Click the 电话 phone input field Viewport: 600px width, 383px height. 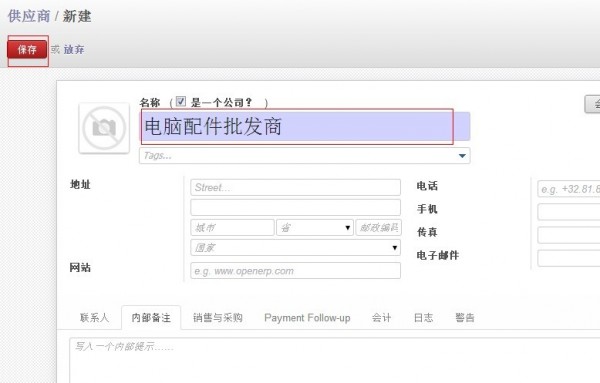[x=569, y=189]
